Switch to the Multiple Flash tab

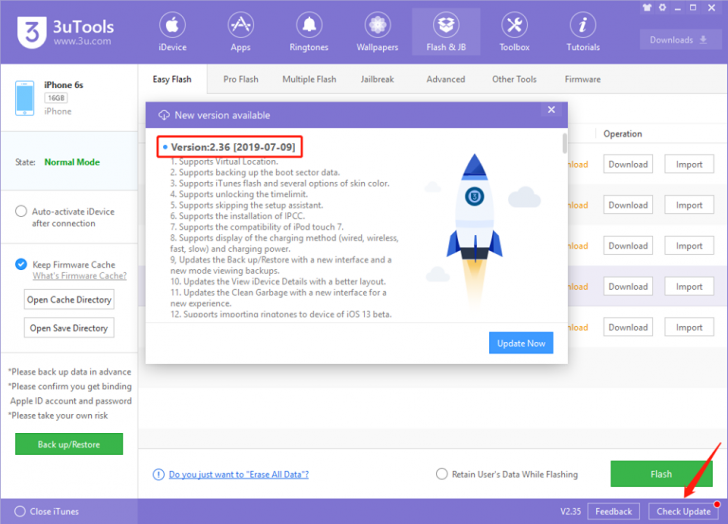coord(309,79)
